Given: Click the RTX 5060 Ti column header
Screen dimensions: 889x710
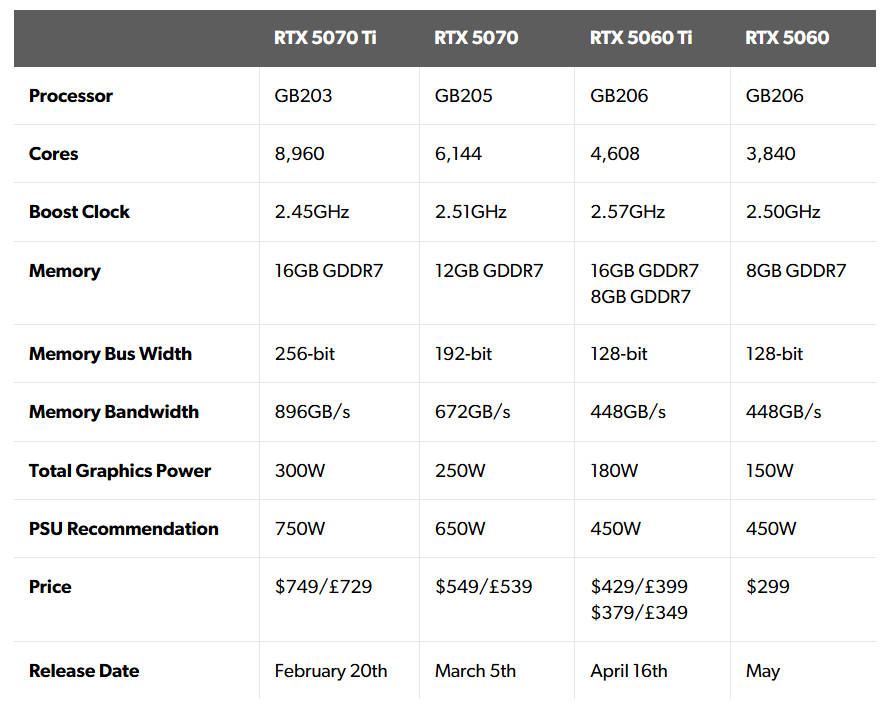Looking at the screenshot, I should coord(641,38).
